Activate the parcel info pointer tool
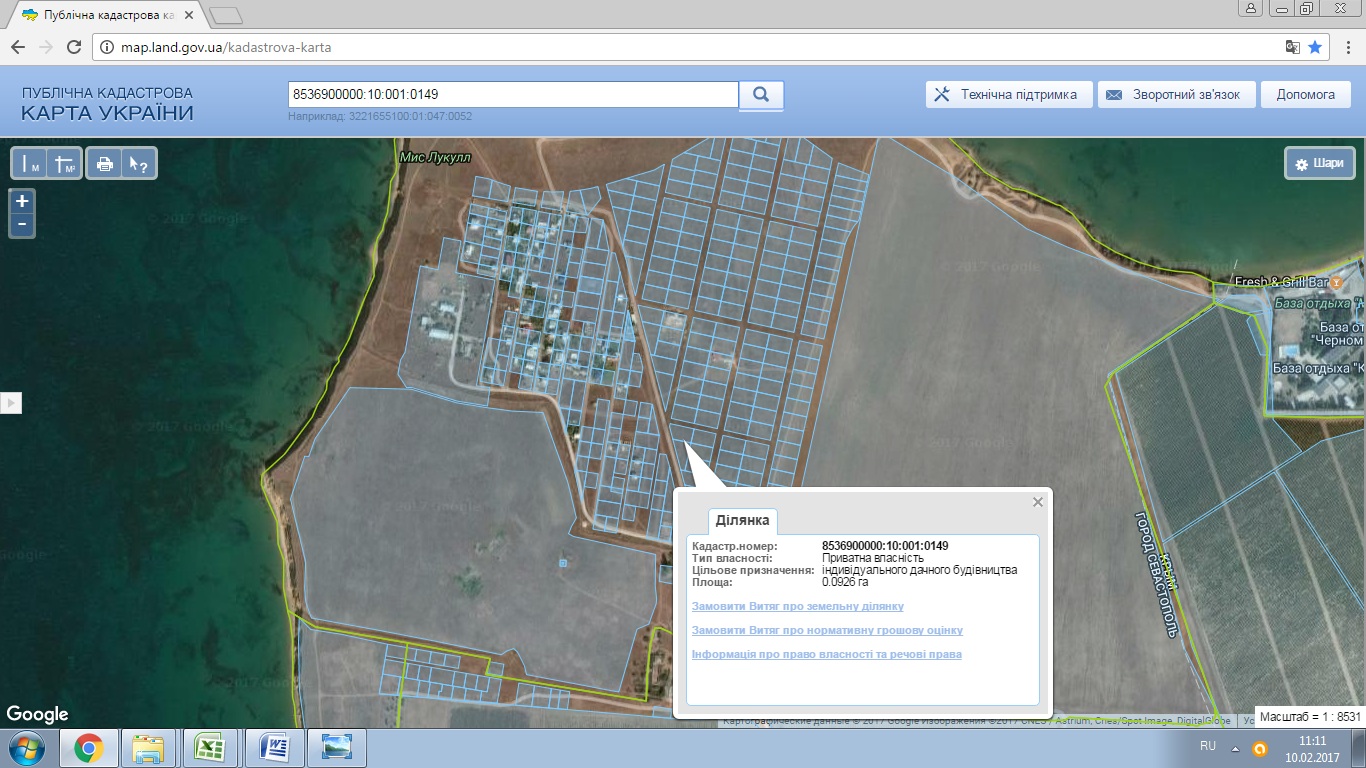The height and width of the screenshot is (768, 1366). coord(138,163)
